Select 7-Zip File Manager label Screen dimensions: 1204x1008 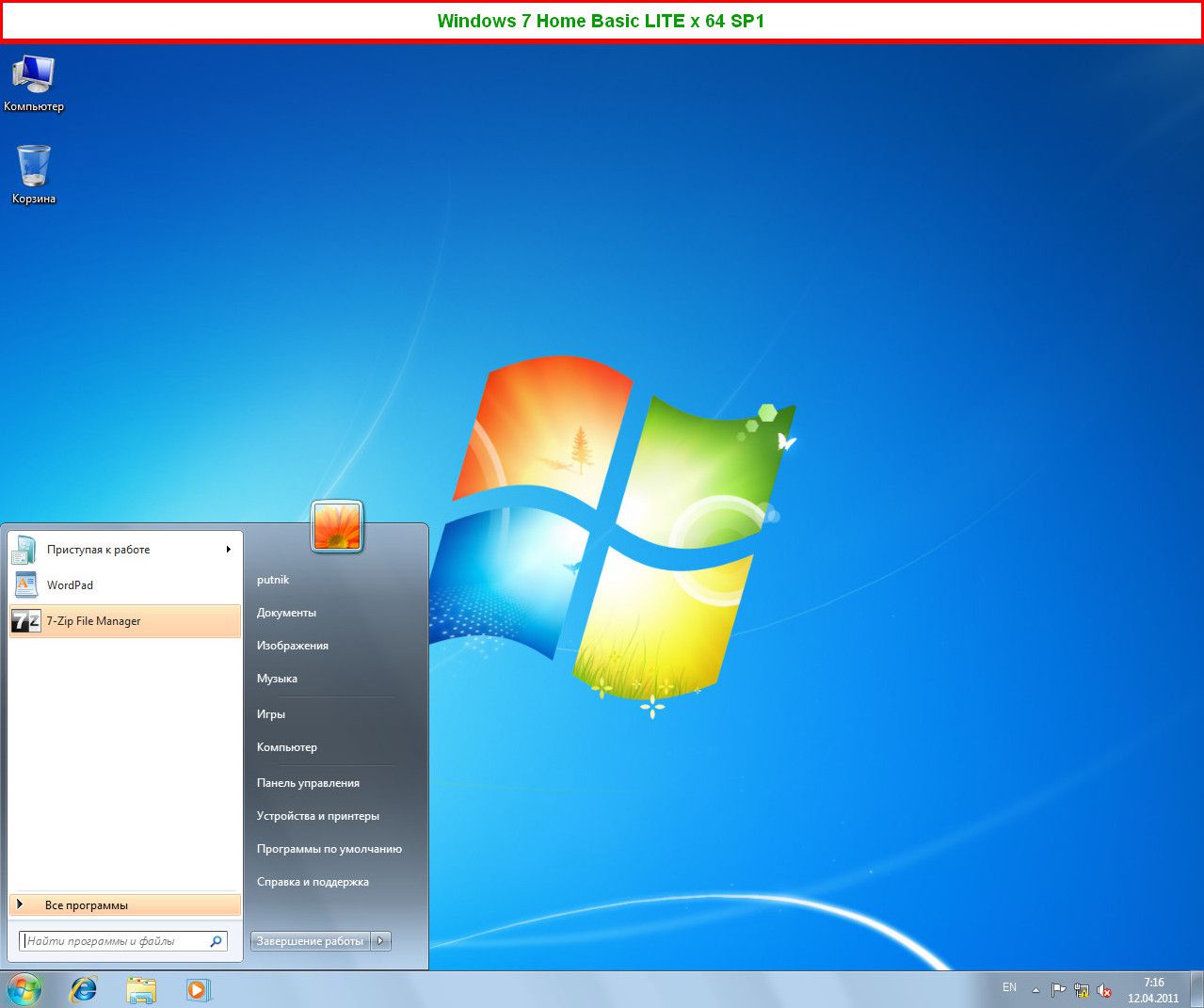click(x=93, y=621)
